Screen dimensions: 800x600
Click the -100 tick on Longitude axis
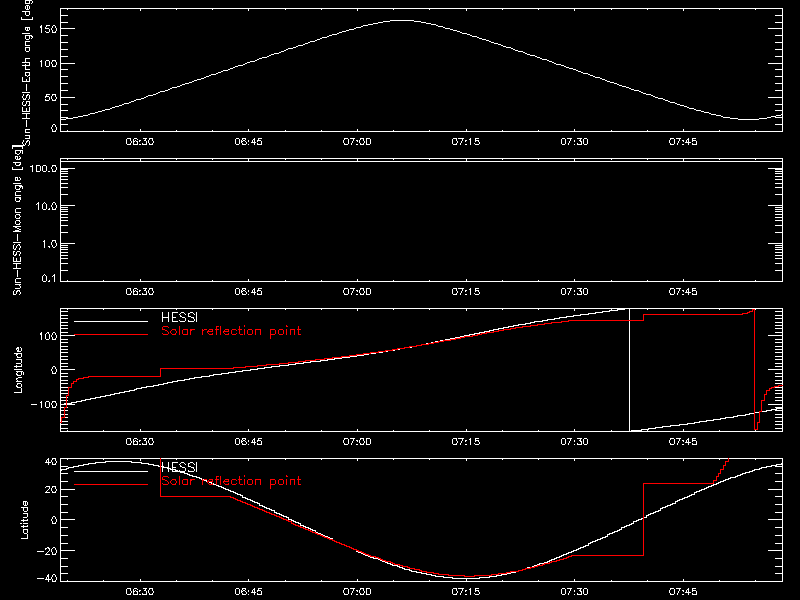[44, 404]
